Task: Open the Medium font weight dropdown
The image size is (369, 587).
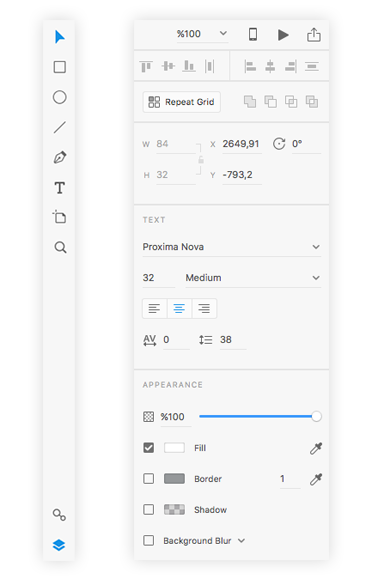Action: 253,278
